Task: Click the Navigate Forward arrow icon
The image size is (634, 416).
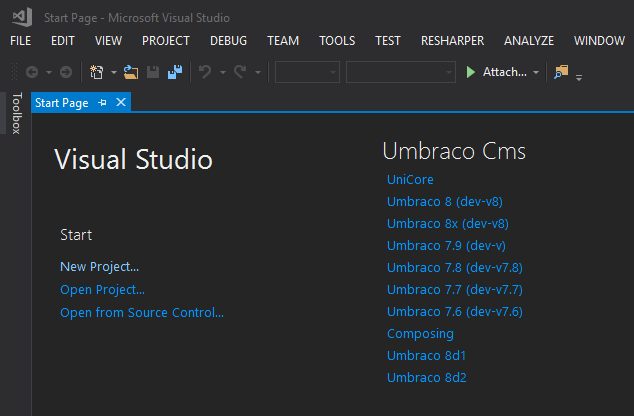Action: 66,72
